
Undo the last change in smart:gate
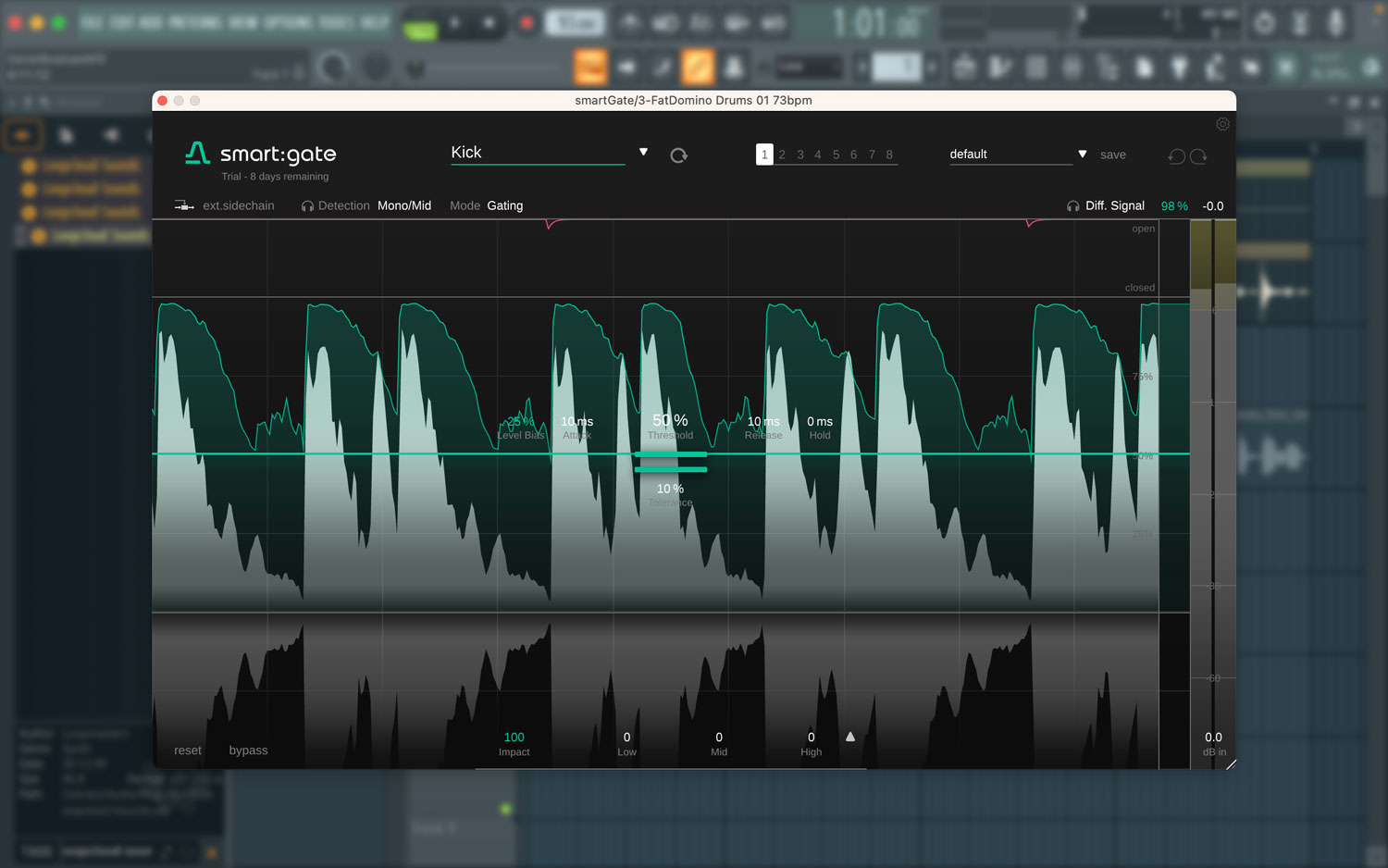point(1177,156)
